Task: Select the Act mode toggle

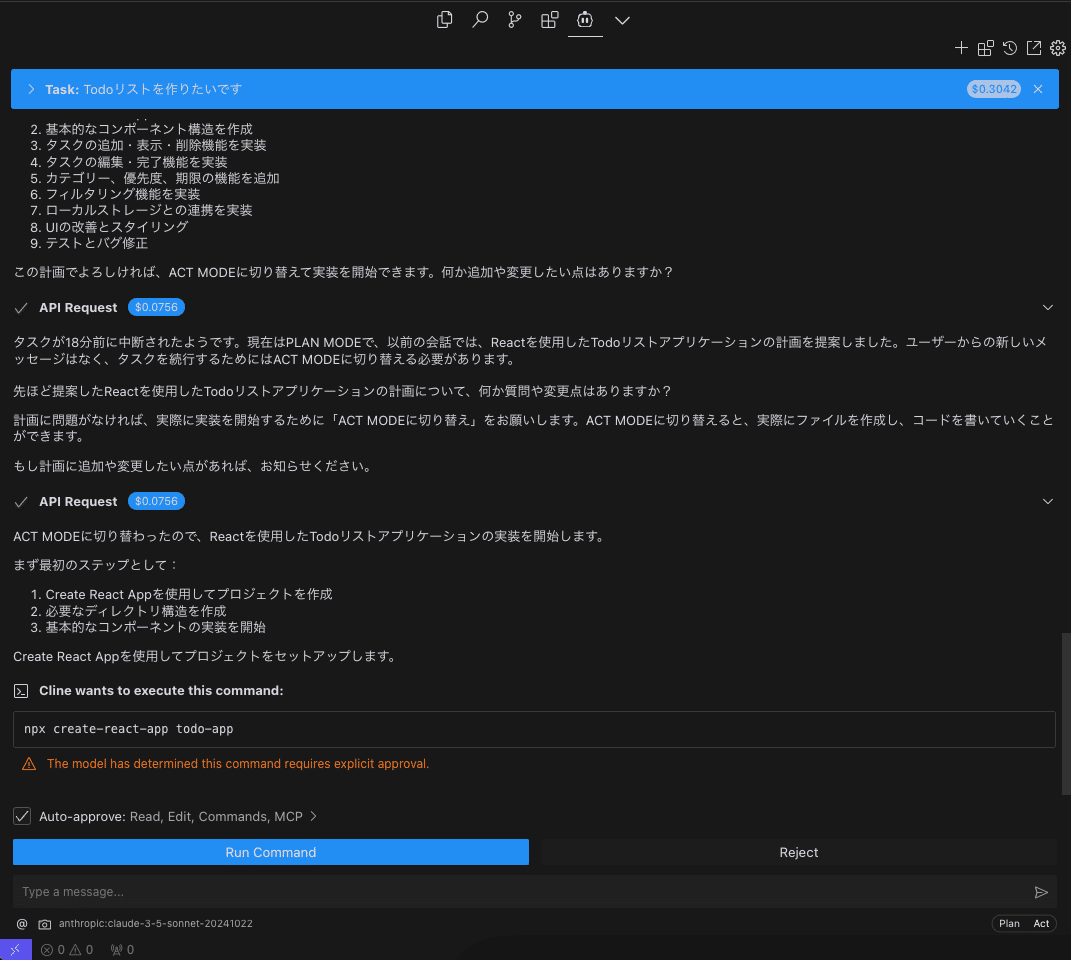Action: coord(1040,923)
